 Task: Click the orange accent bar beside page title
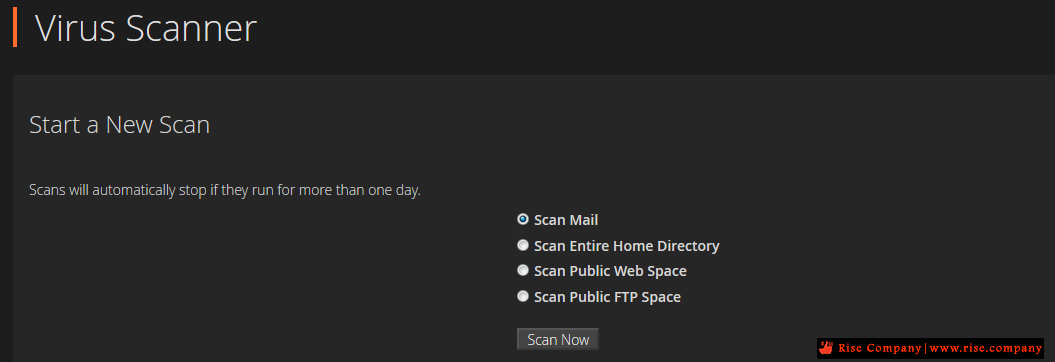point(15,28)
